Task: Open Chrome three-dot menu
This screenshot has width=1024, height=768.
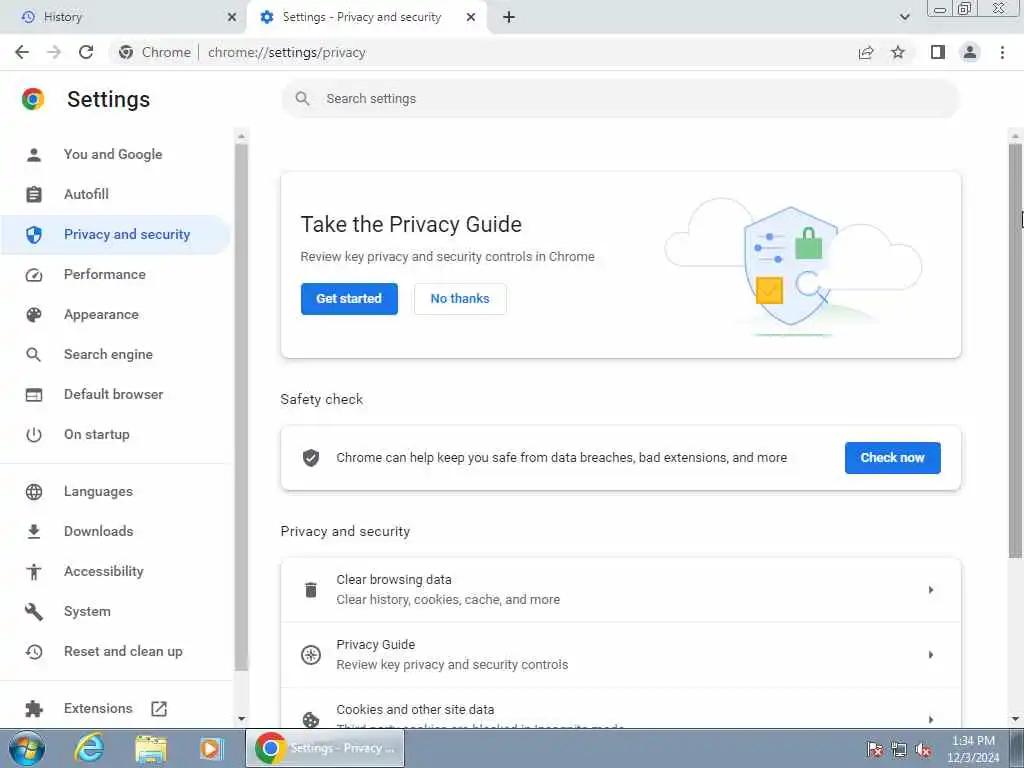Action: 1002,52
